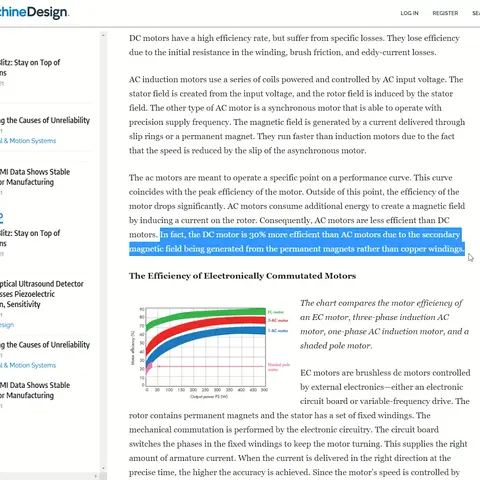Click the 'esign' category link in sidebar
This screenshot has width=480, height=480.
coord(7,325)
